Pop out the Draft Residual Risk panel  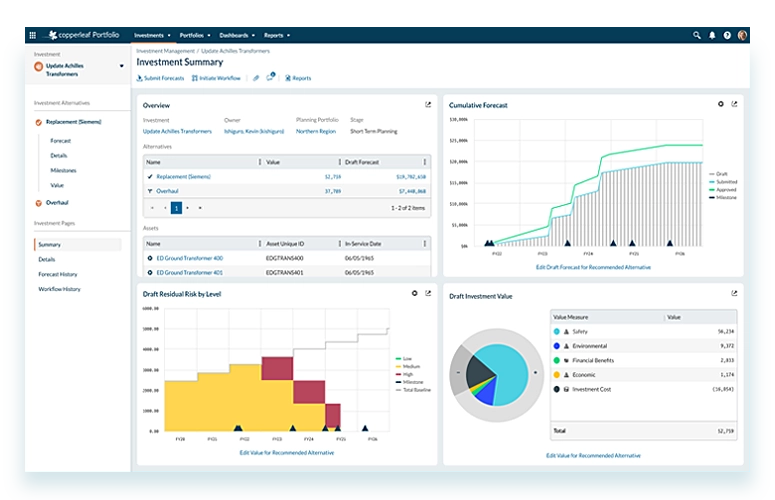[428, 293]
